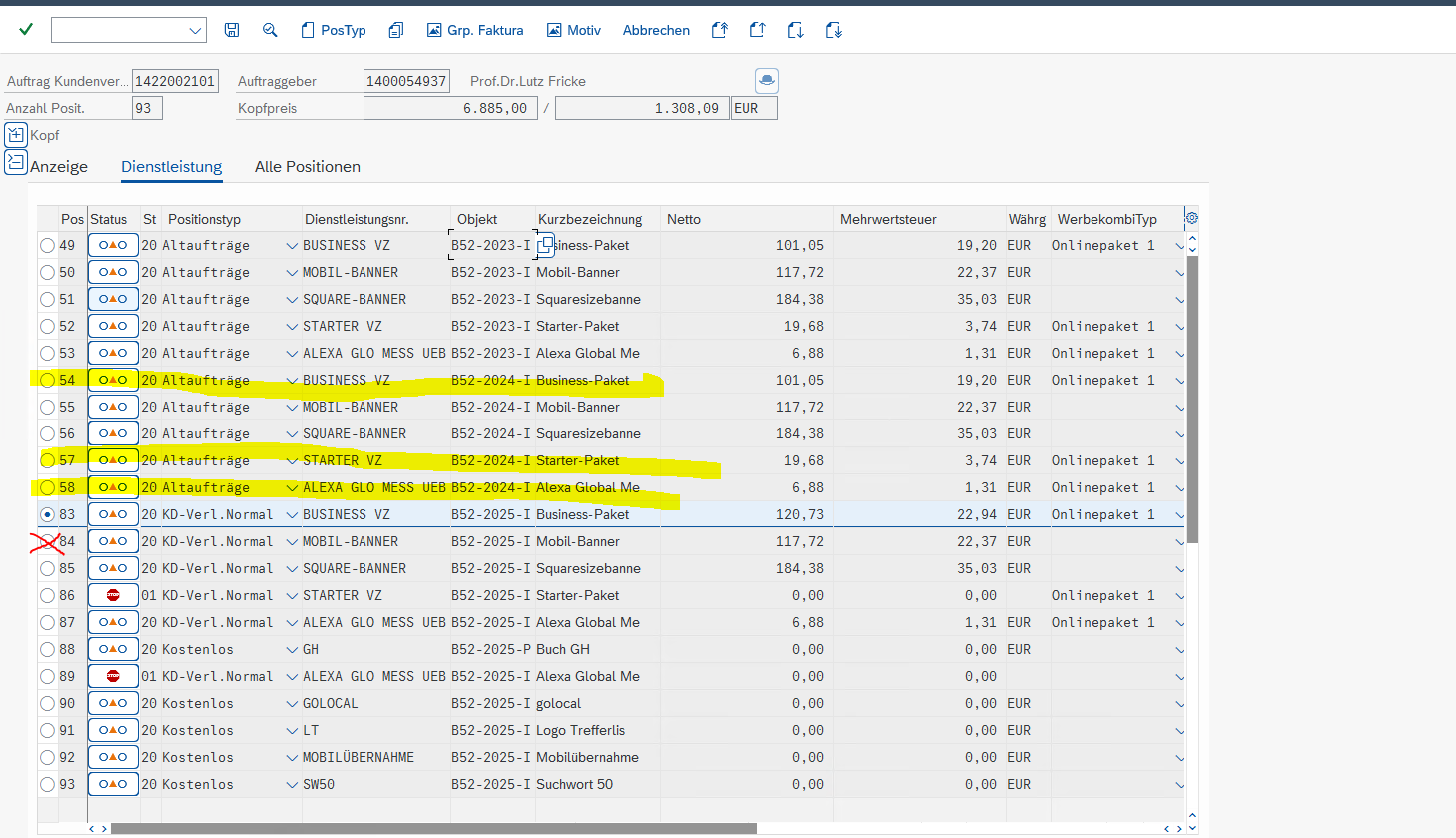1456x838 pixels.
Task: Click the status icon in row 83
Action: (113, 514)
